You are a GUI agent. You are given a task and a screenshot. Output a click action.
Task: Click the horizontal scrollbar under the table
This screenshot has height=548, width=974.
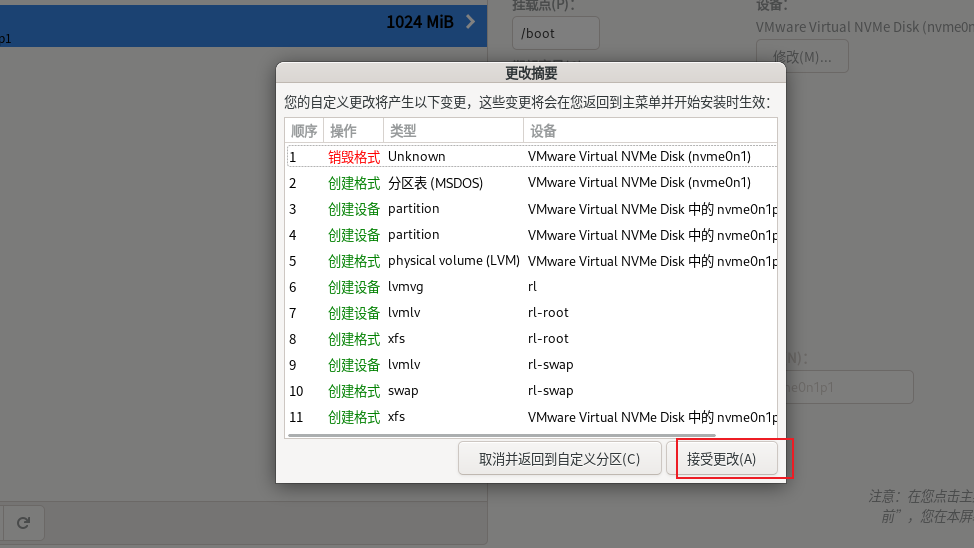[500, 435]
